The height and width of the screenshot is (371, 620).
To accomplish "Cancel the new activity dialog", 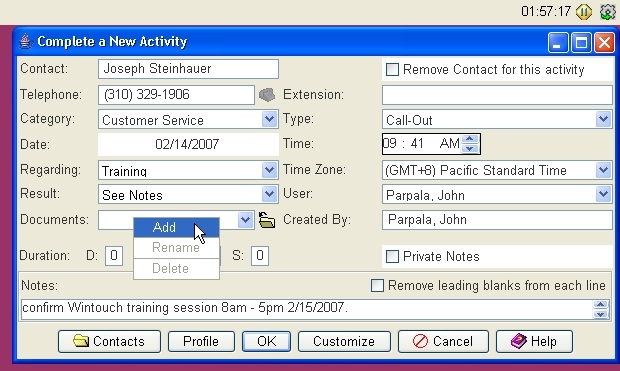I will 443,341.
